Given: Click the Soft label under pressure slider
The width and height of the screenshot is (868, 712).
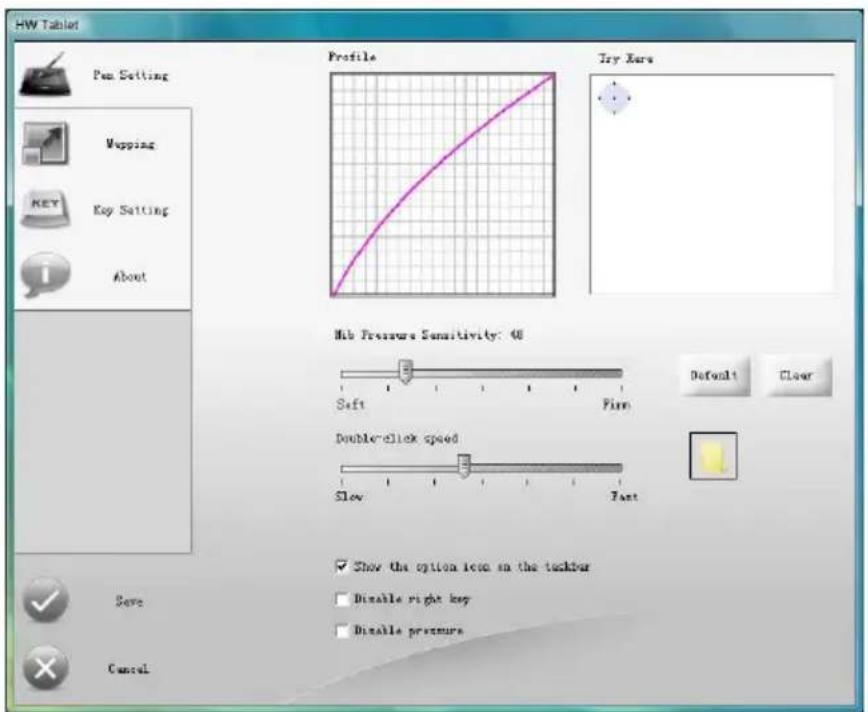Looking at the screenshot, I should [x=351, y=405].
